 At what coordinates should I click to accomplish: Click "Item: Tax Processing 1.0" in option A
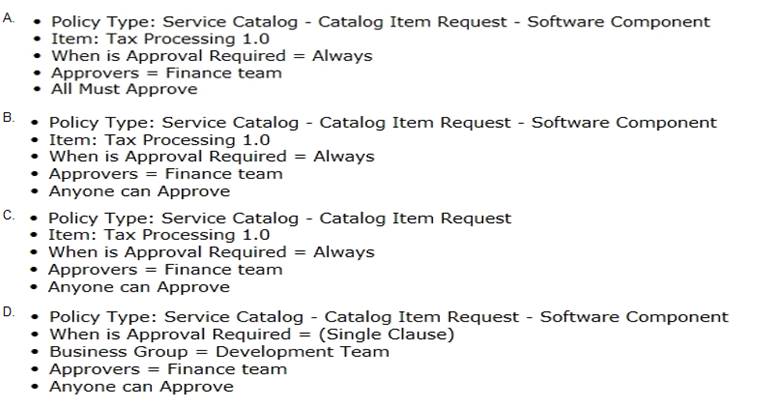click(160, 38)
